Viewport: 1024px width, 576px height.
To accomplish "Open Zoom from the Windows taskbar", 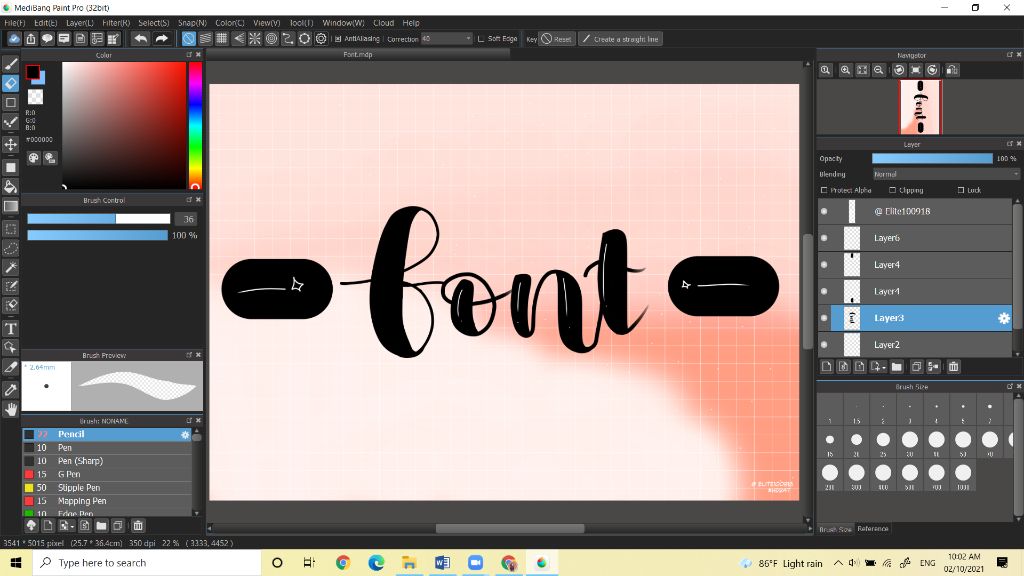I will click(x=475, y=563).
